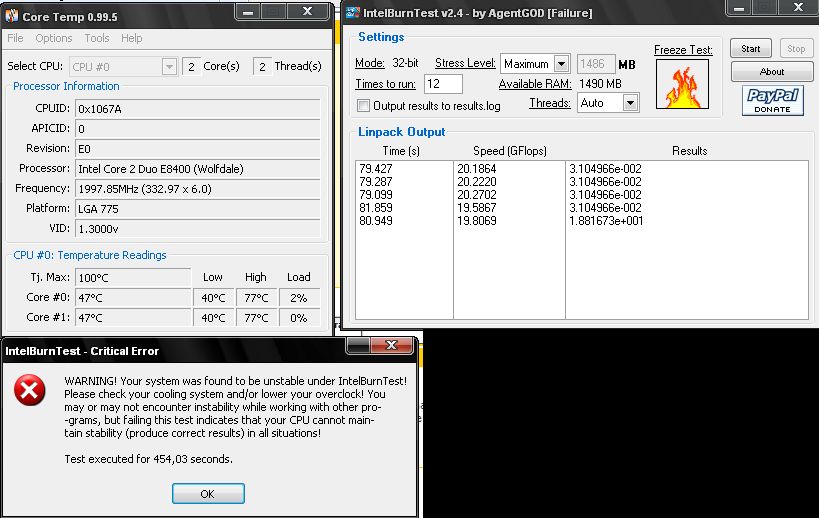Click the speed value 19.8069

coord(476,221)
